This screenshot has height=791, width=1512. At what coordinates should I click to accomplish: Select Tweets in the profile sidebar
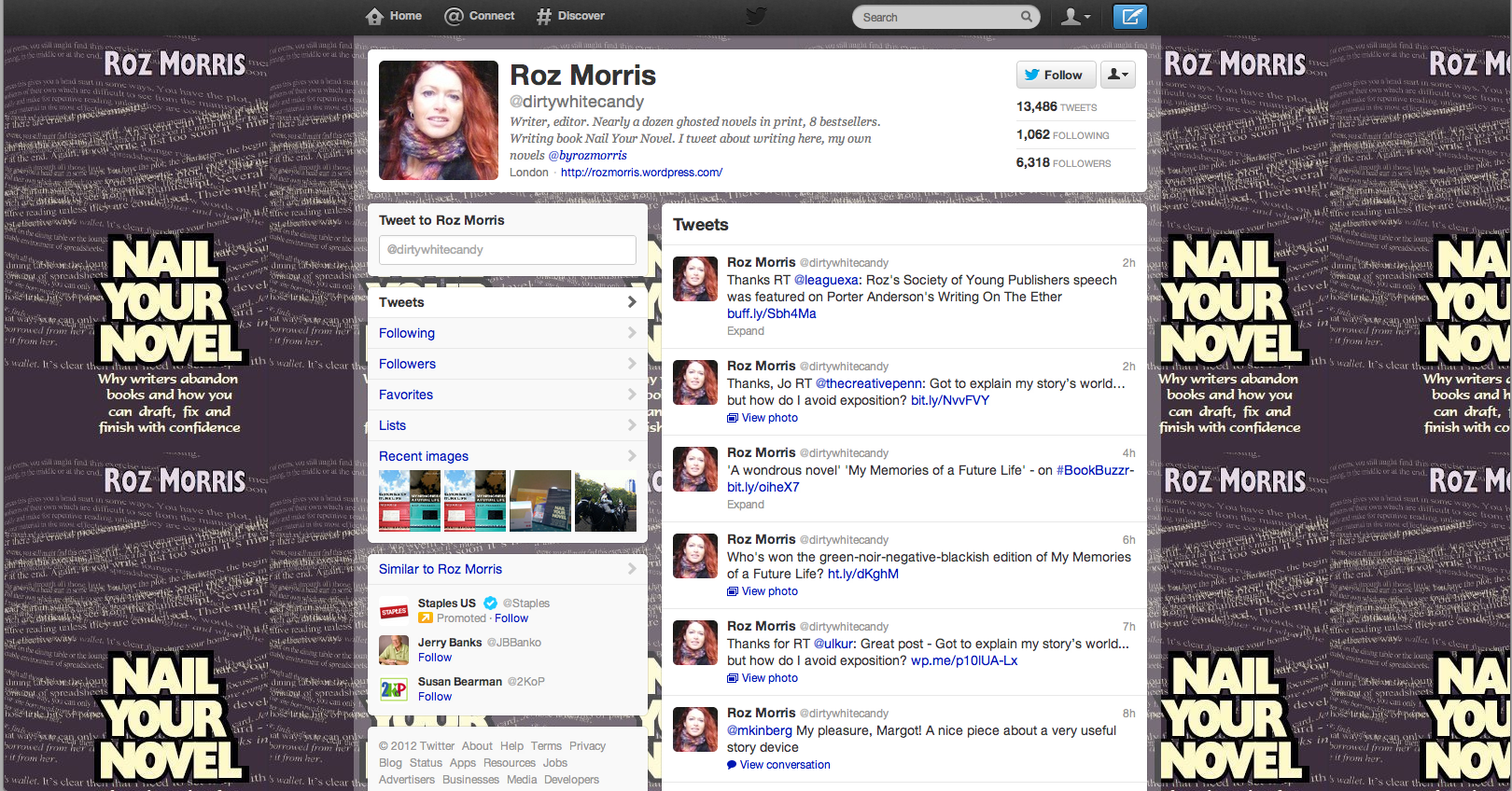(x=508, y=302)
